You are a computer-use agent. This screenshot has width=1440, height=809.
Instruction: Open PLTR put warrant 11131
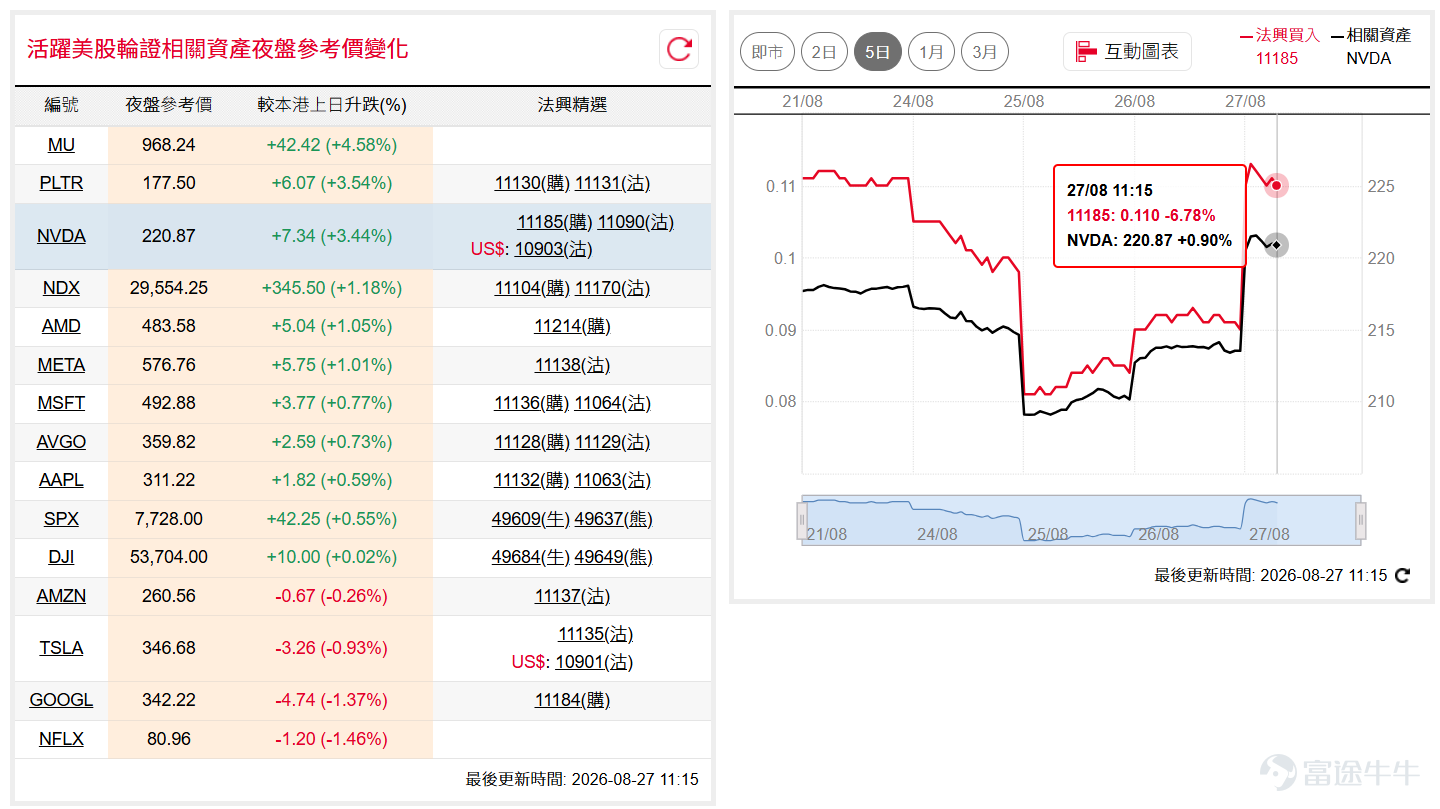pos(612,183)
